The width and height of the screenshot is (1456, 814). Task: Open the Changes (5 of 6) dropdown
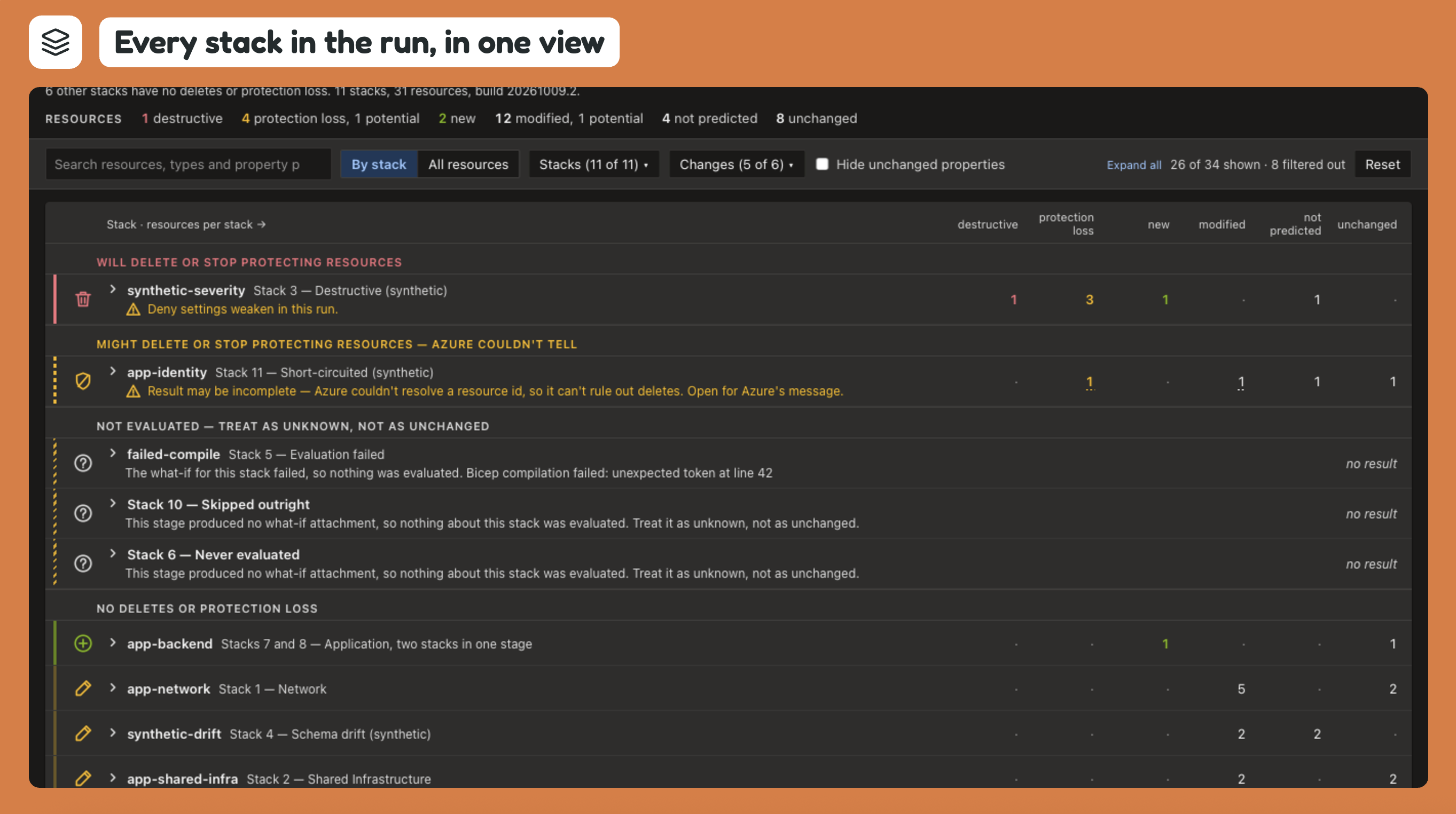tap(737, 164)
